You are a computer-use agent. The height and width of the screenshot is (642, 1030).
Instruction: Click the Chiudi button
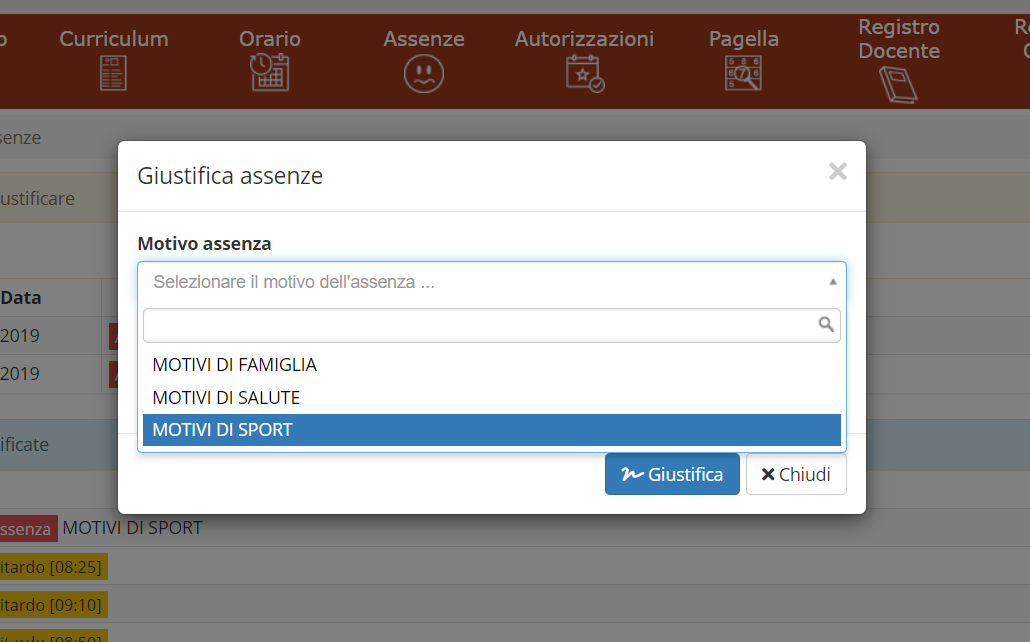coord(796,474)
